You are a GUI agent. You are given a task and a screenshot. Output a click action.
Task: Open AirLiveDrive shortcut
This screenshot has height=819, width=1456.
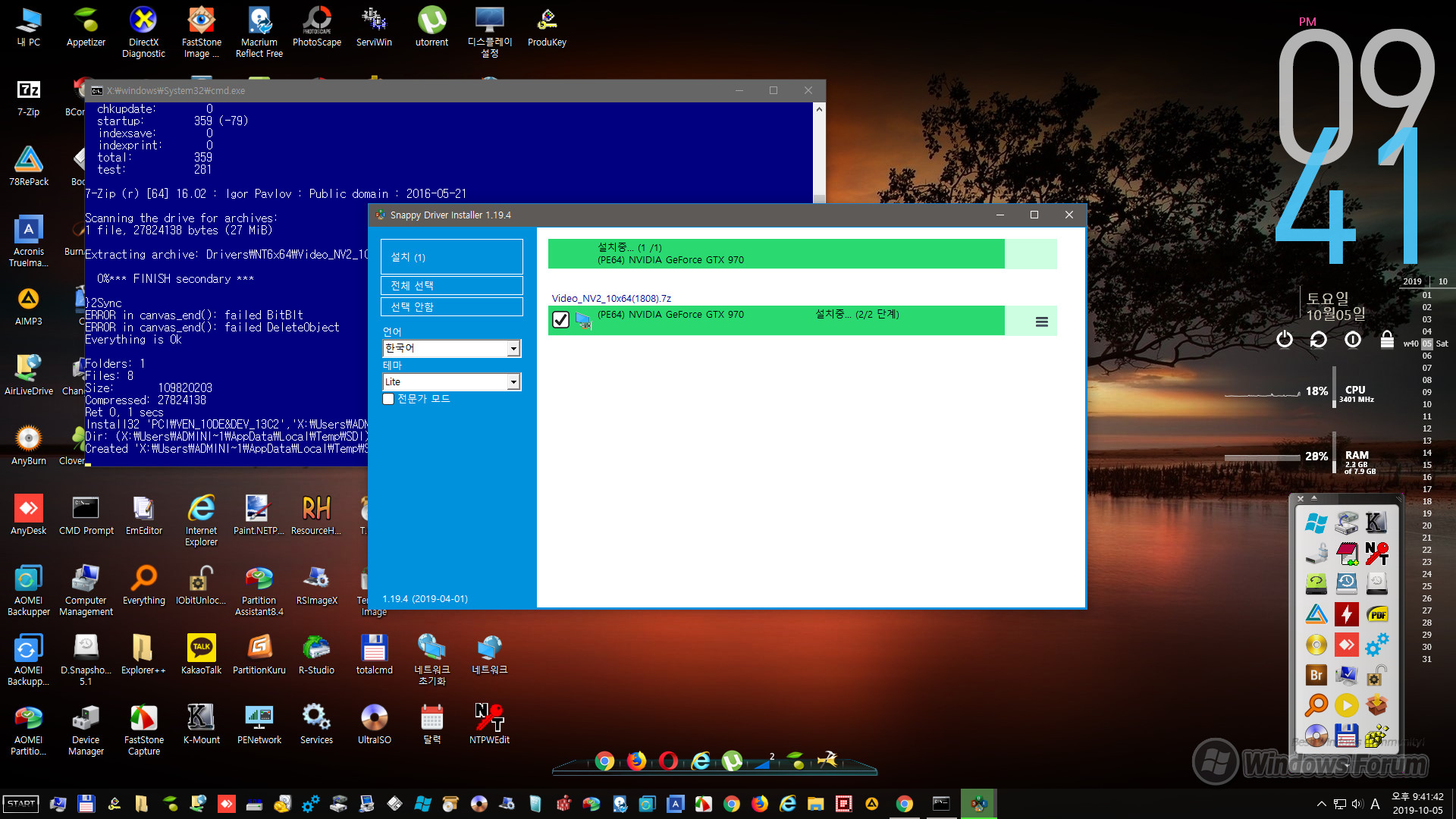29,376
